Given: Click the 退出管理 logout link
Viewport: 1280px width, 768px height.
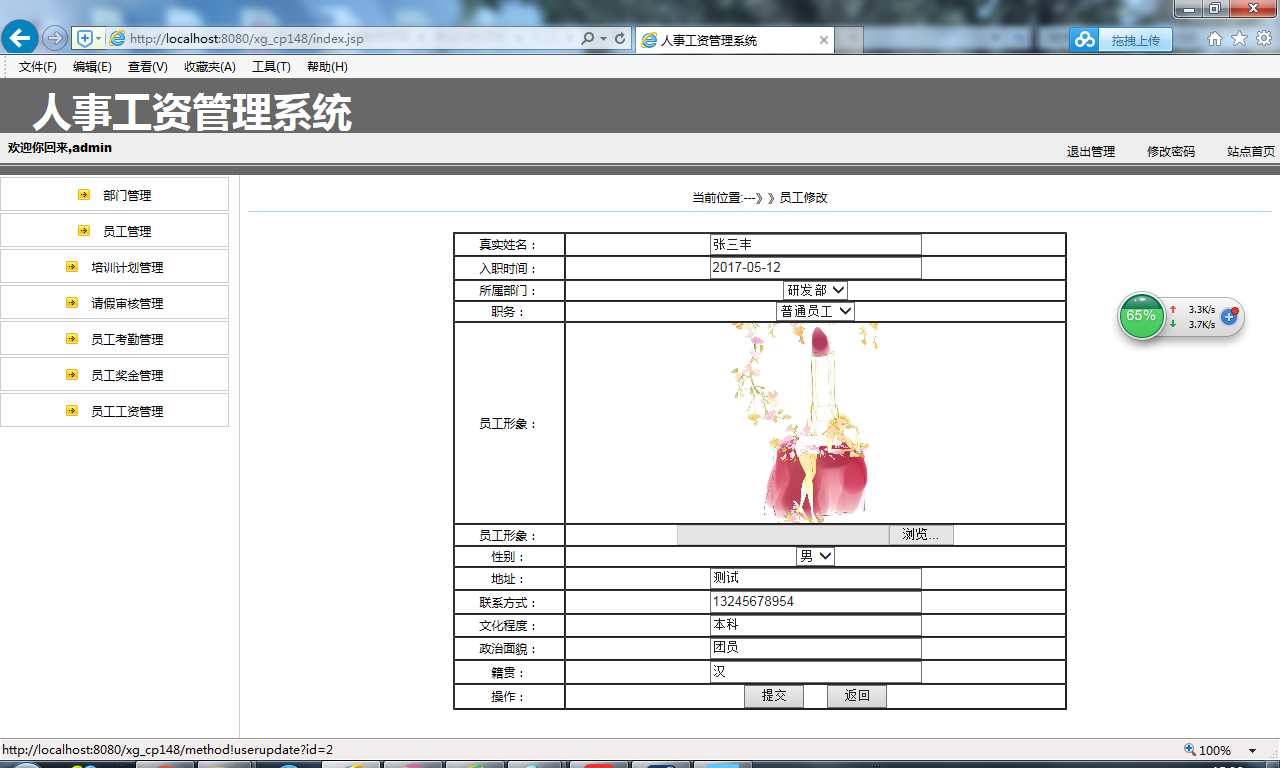Looking at the screenshot, I should click(1091, 152).
